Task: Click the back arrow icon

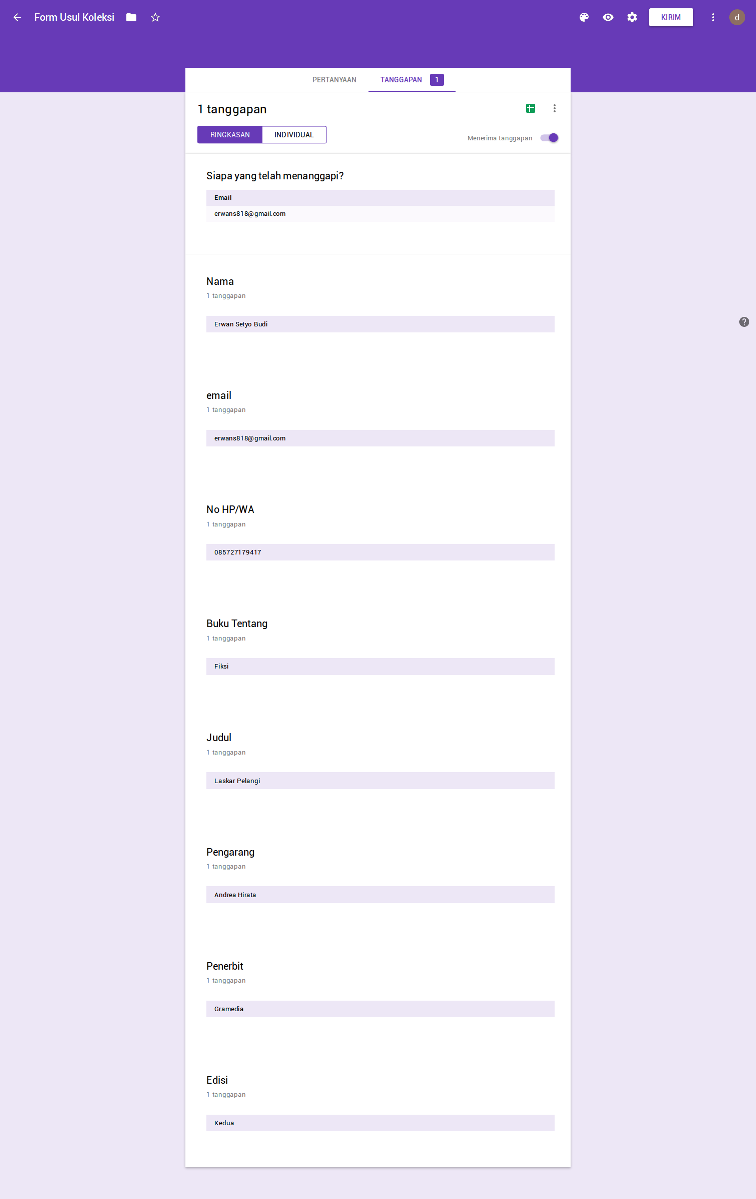Action: (x=17, y=17)
